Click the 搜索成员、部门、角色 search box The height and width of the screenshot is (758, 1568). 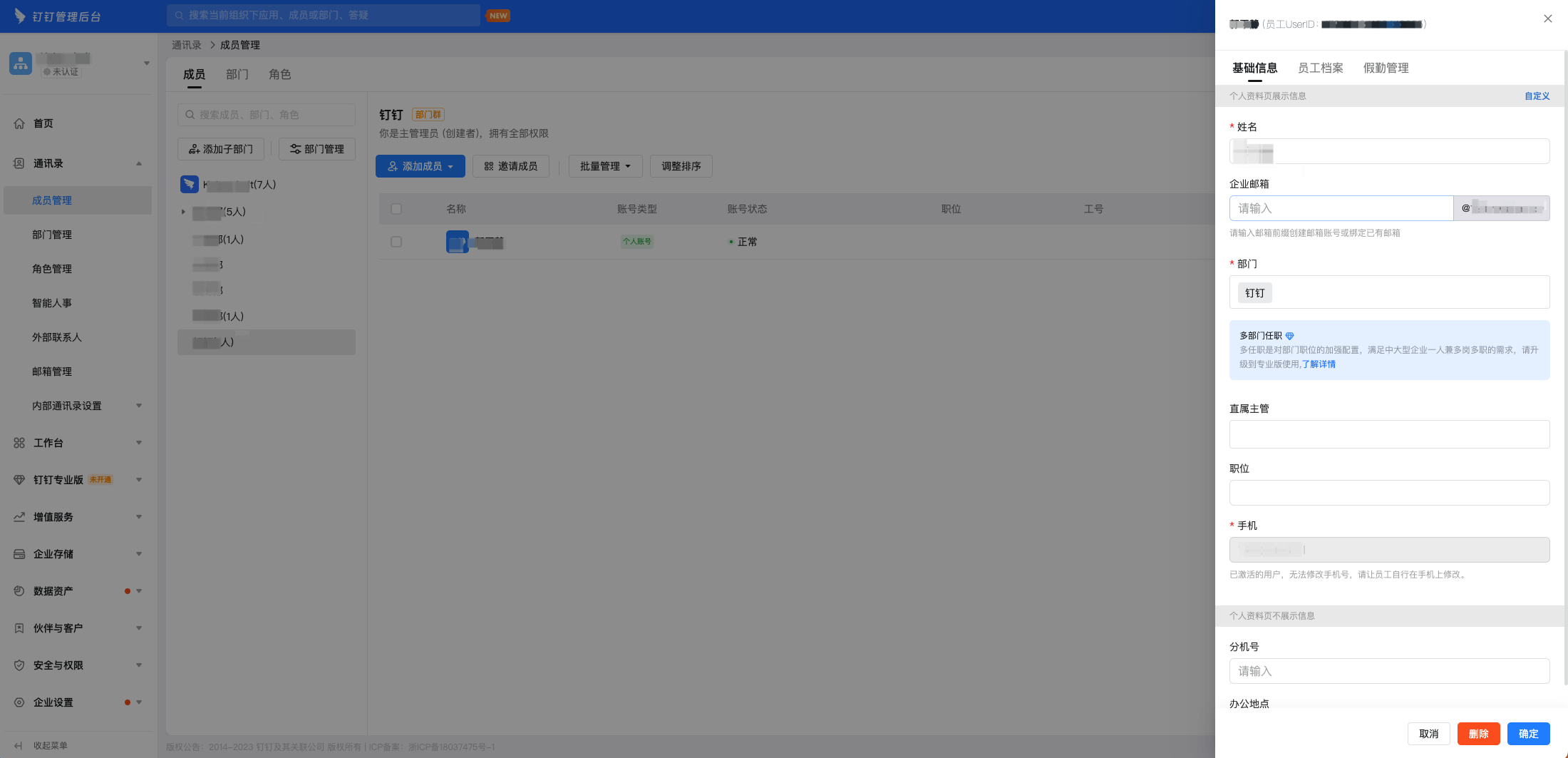click(267, 115)
